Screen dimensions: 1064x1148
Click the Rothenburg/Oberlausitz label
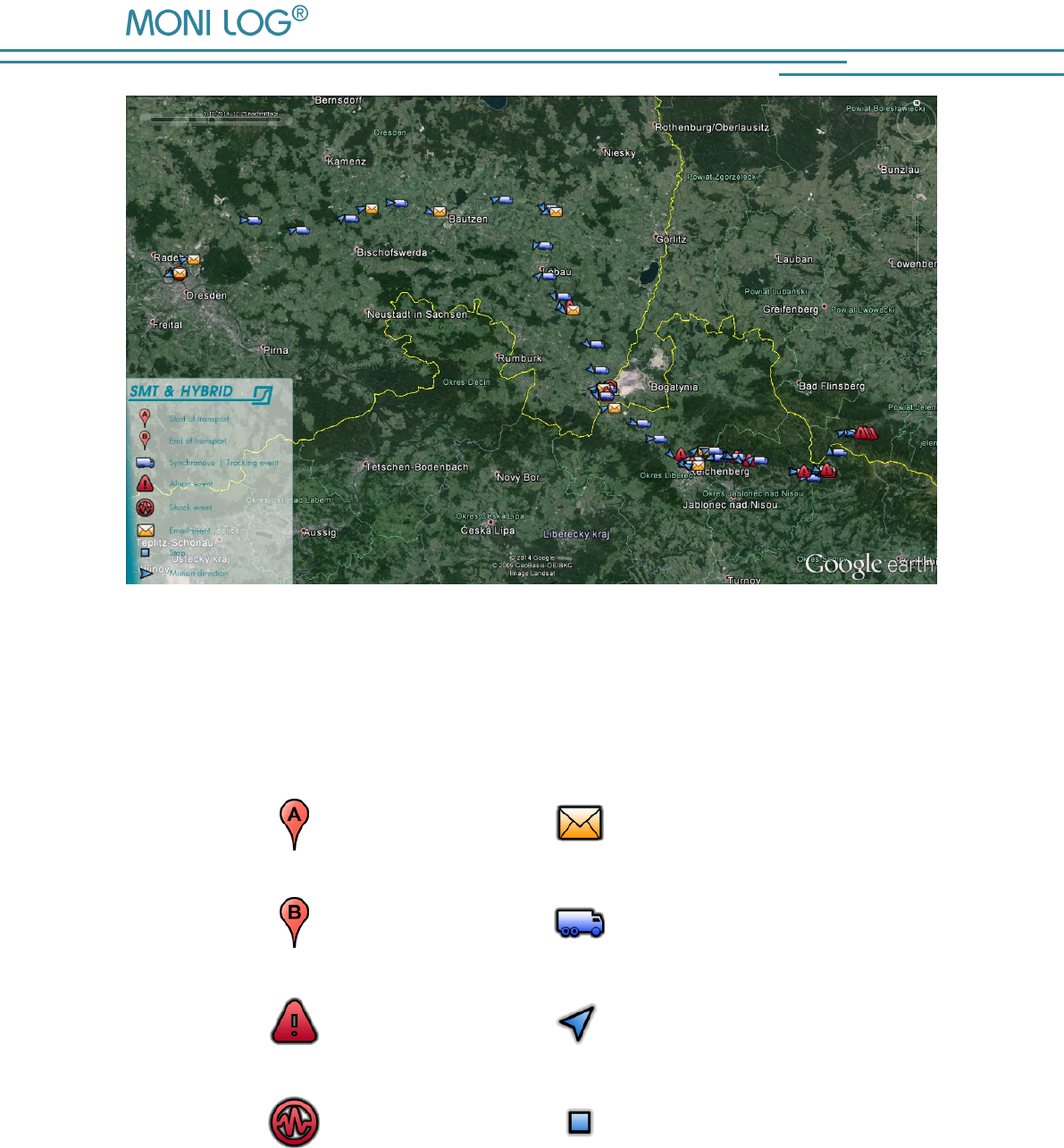712,128
